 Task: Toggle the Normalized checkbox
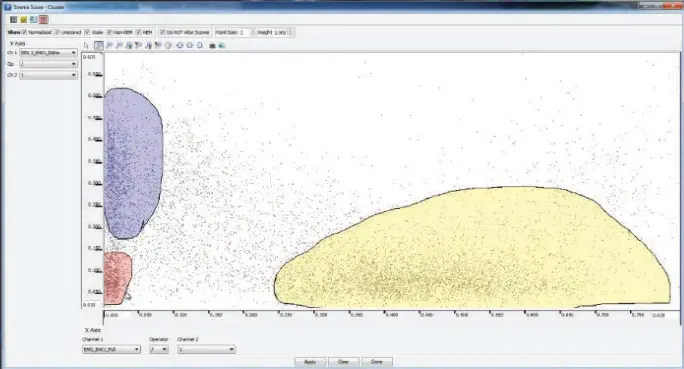pyautogui.click(x=25, y=32)
